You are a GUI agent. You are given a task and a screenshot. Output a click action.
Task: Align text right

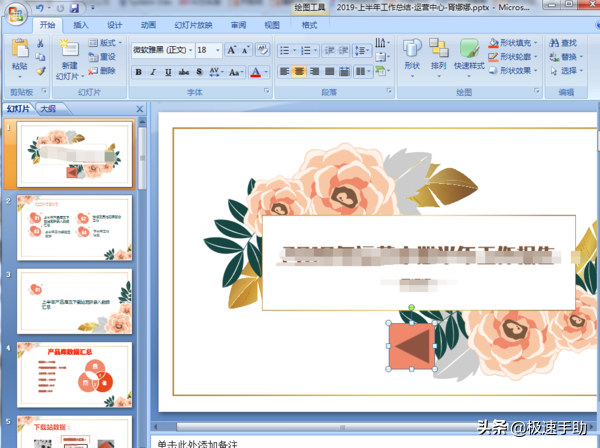[315, 71]
